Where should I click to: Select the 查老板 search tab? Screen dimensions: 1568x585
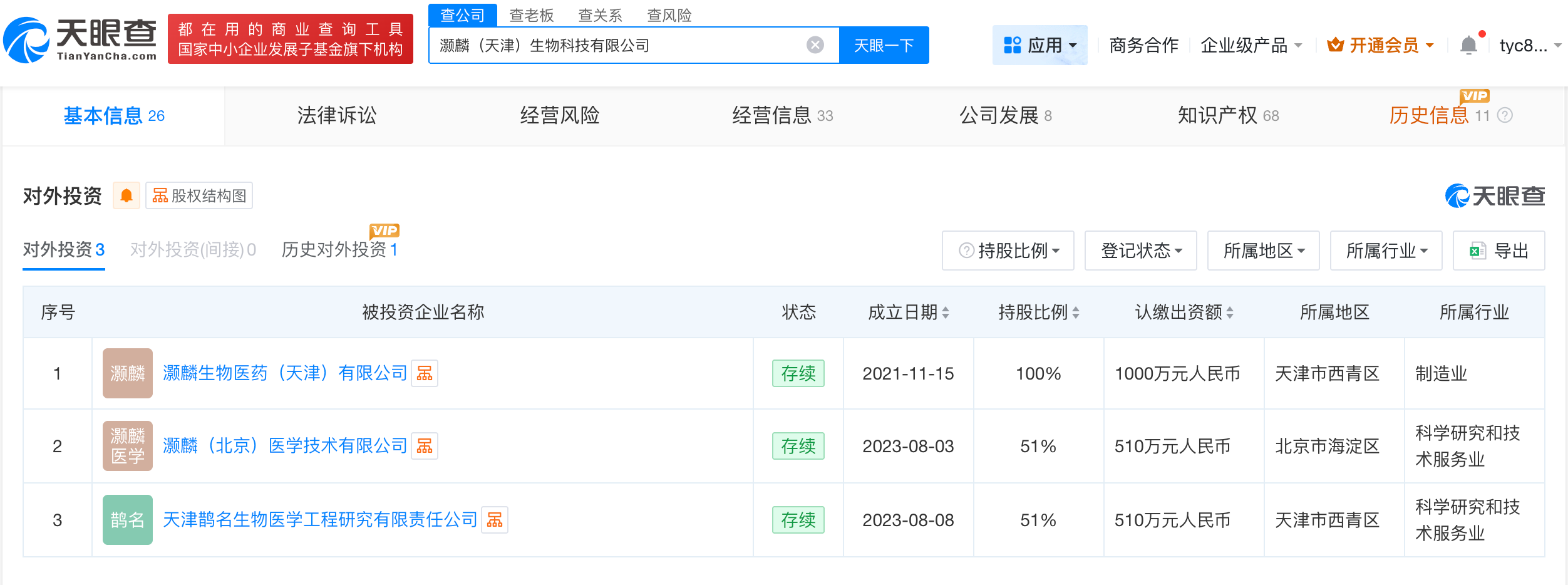(532, 15)
